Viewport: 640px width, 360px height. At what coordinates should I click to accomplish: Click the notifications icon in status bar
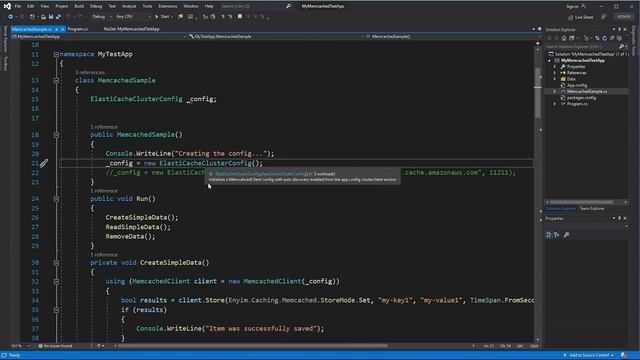624,355
